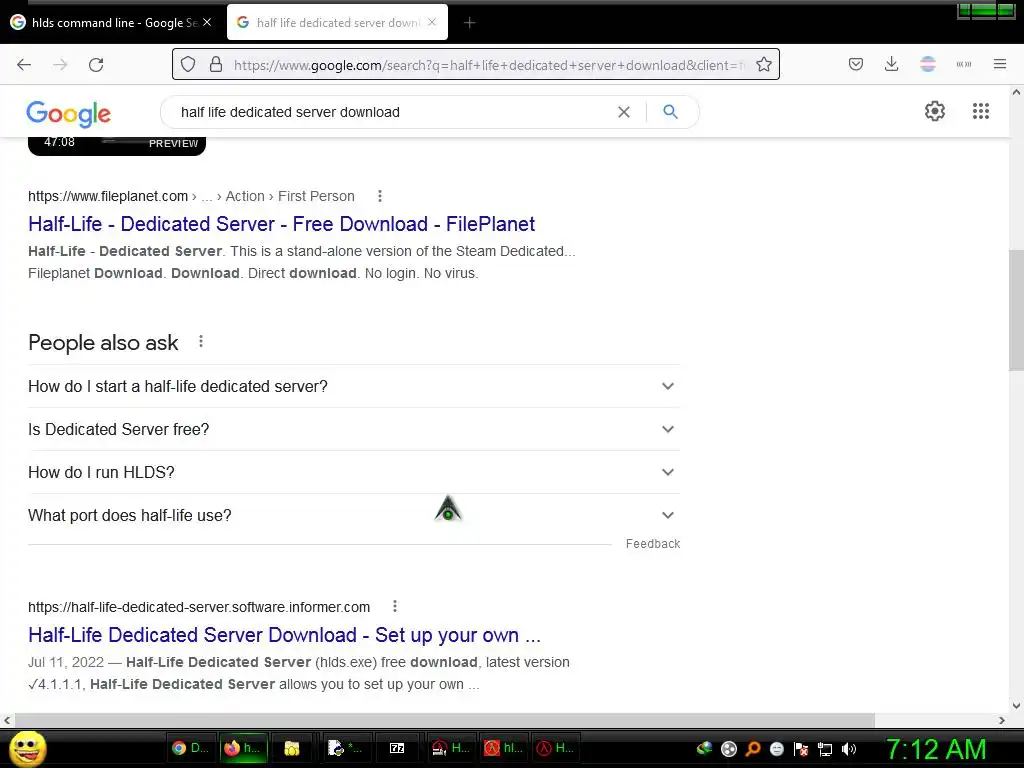Image resolution: width=1024 pixels, height=768 pixels.
Task: Click the extension icon beside the hamburger menu
Action: coord(964,64)
